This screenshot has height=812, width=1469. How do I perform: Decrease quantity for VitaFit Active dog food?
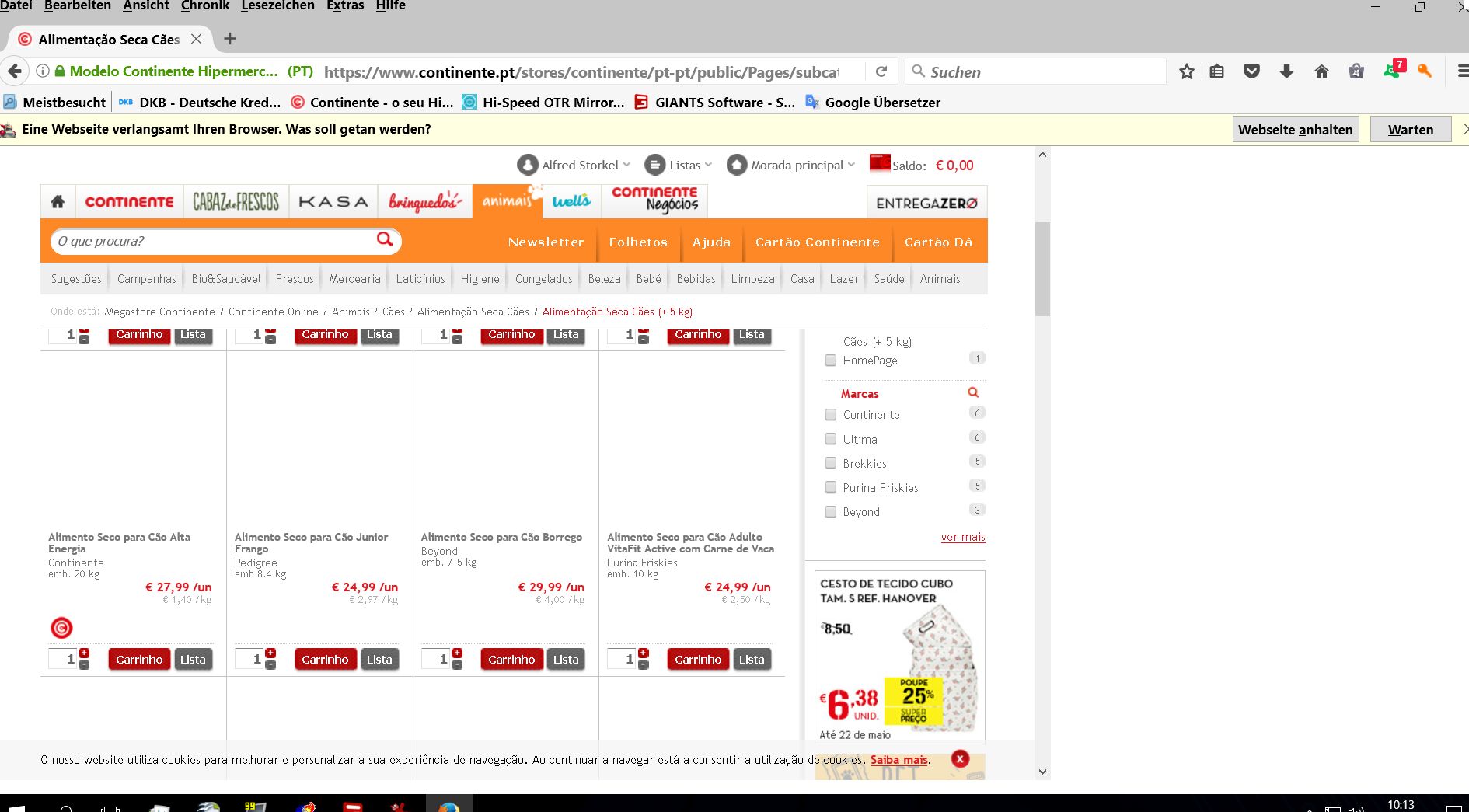click(x=644, y=664)
